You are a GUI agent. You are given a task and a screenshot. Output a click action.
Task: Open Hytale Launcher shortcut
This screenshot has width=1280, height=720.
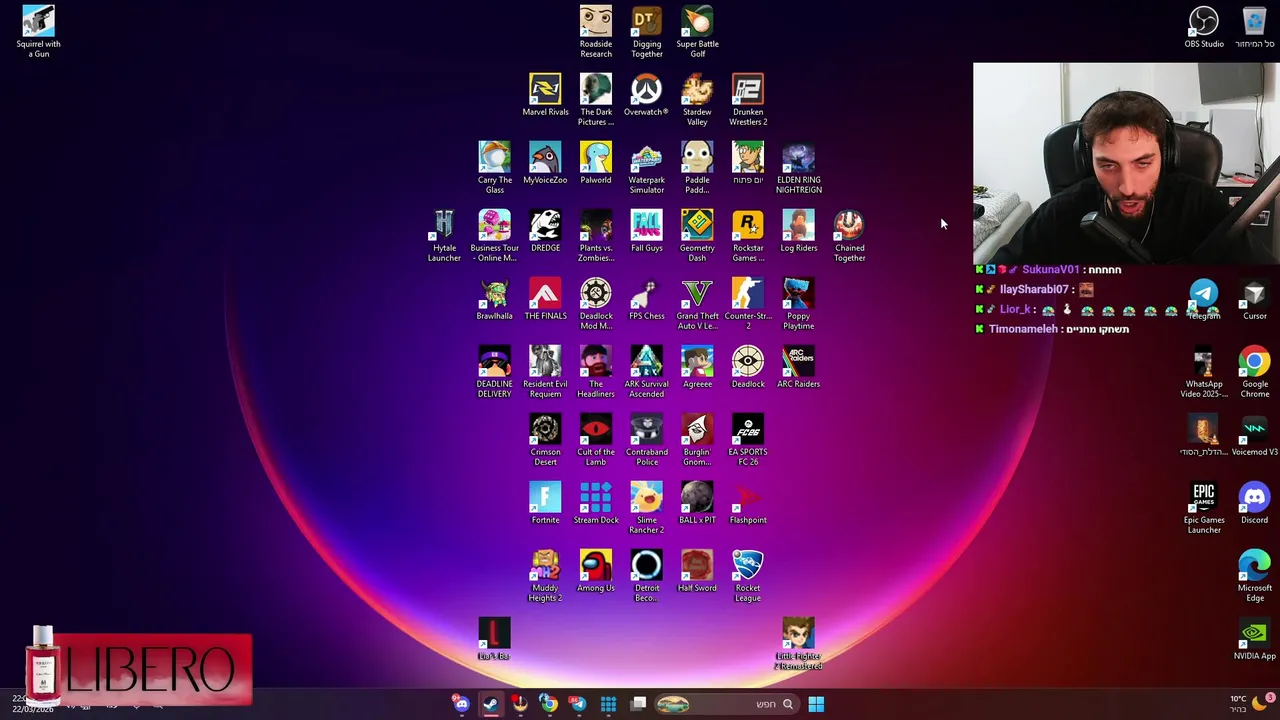pos(444,235)
